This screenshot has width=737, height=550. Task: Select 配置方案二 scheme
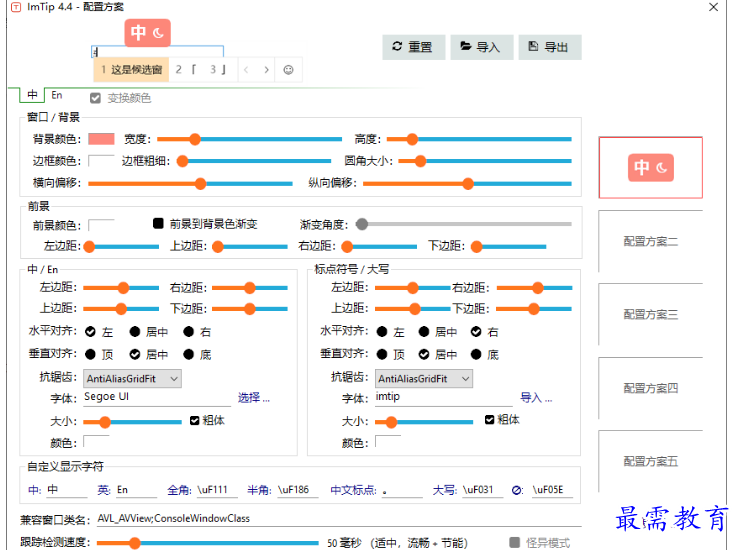click(651, 241)
